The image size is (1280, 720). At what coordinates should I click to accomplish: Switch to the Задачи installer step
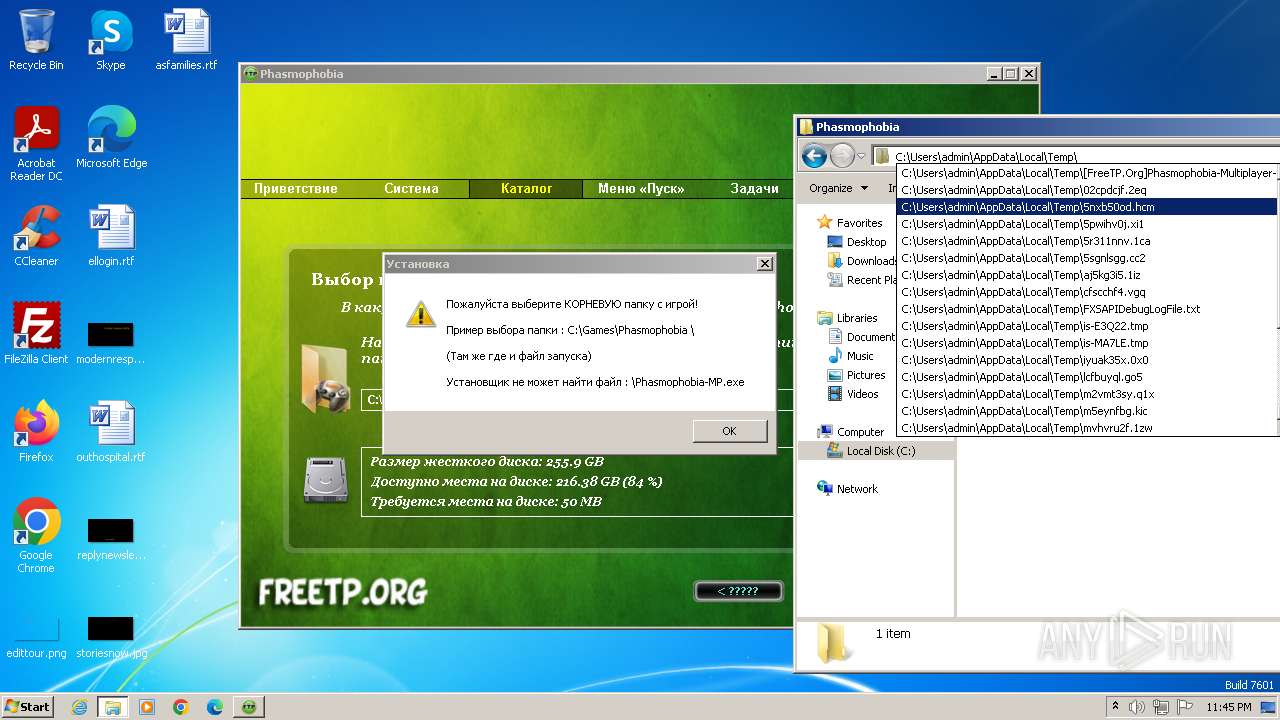[754, 188]
